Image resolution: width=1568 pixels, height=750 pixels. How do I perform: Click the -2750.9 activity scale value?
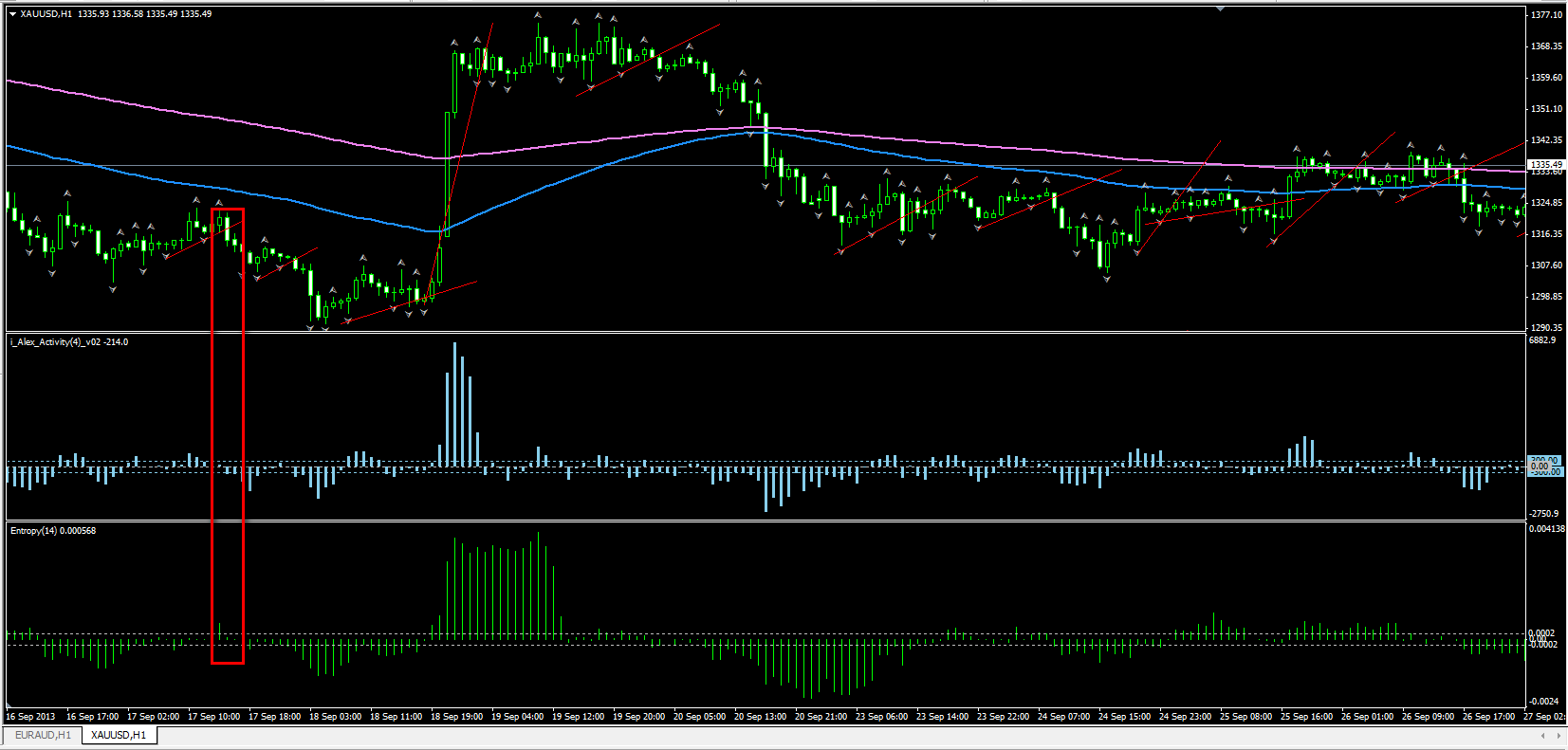(1543, 514)
